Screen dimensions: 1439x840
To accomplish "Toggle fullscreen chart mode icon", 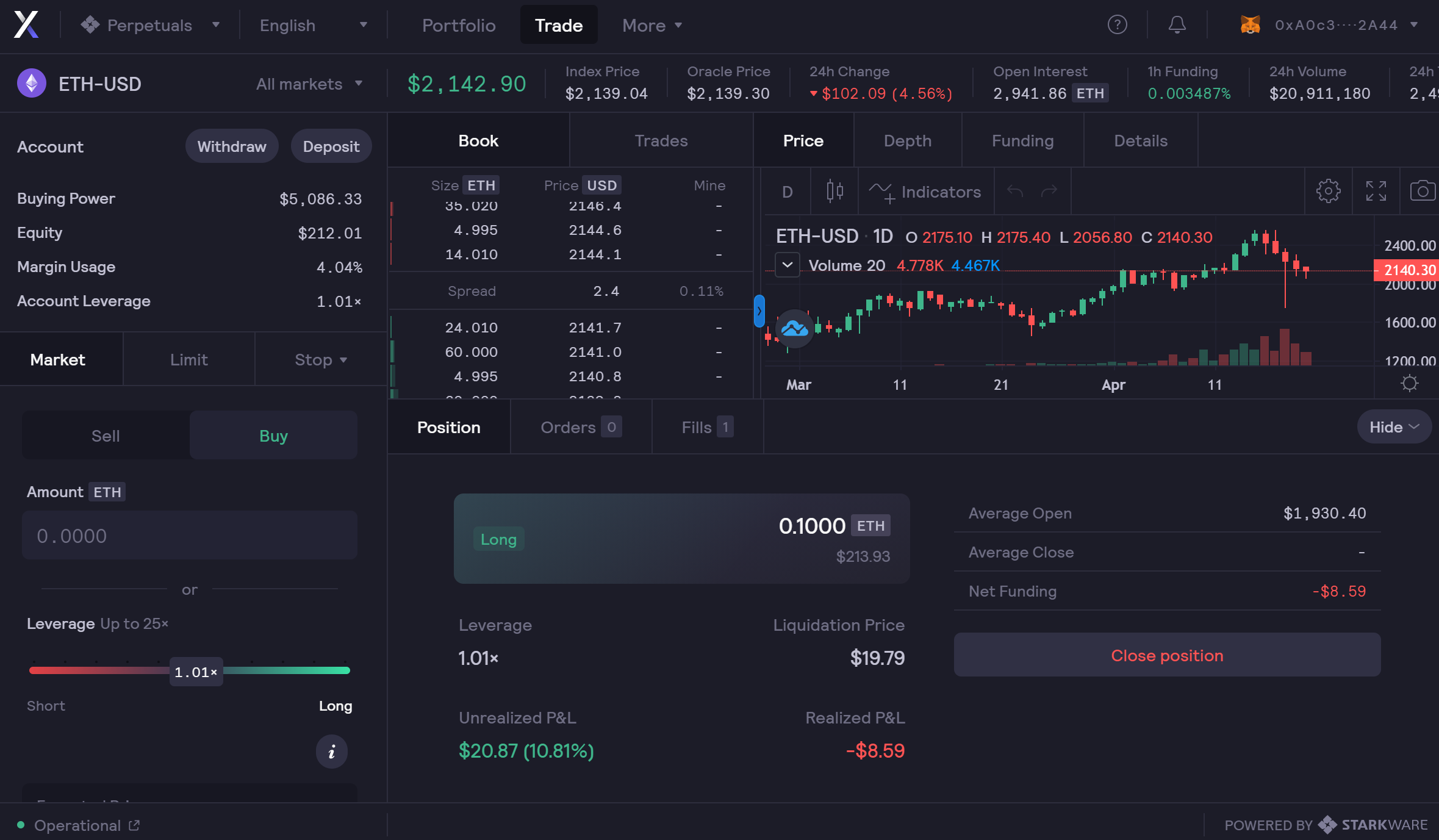I will point(1376,192).
